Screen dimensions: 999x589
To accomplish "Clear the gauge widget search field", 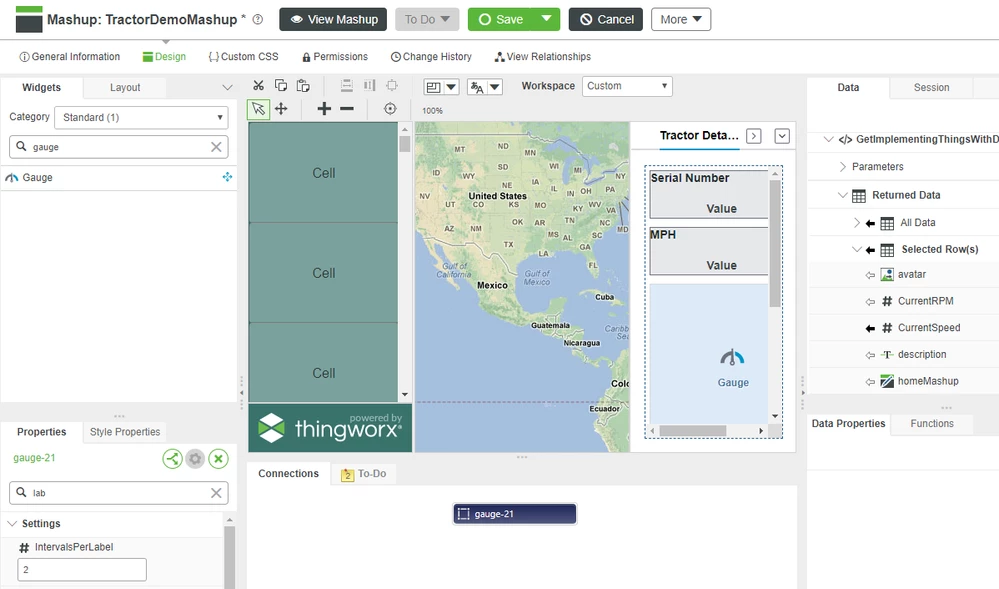I will click(x=216, y=147).
